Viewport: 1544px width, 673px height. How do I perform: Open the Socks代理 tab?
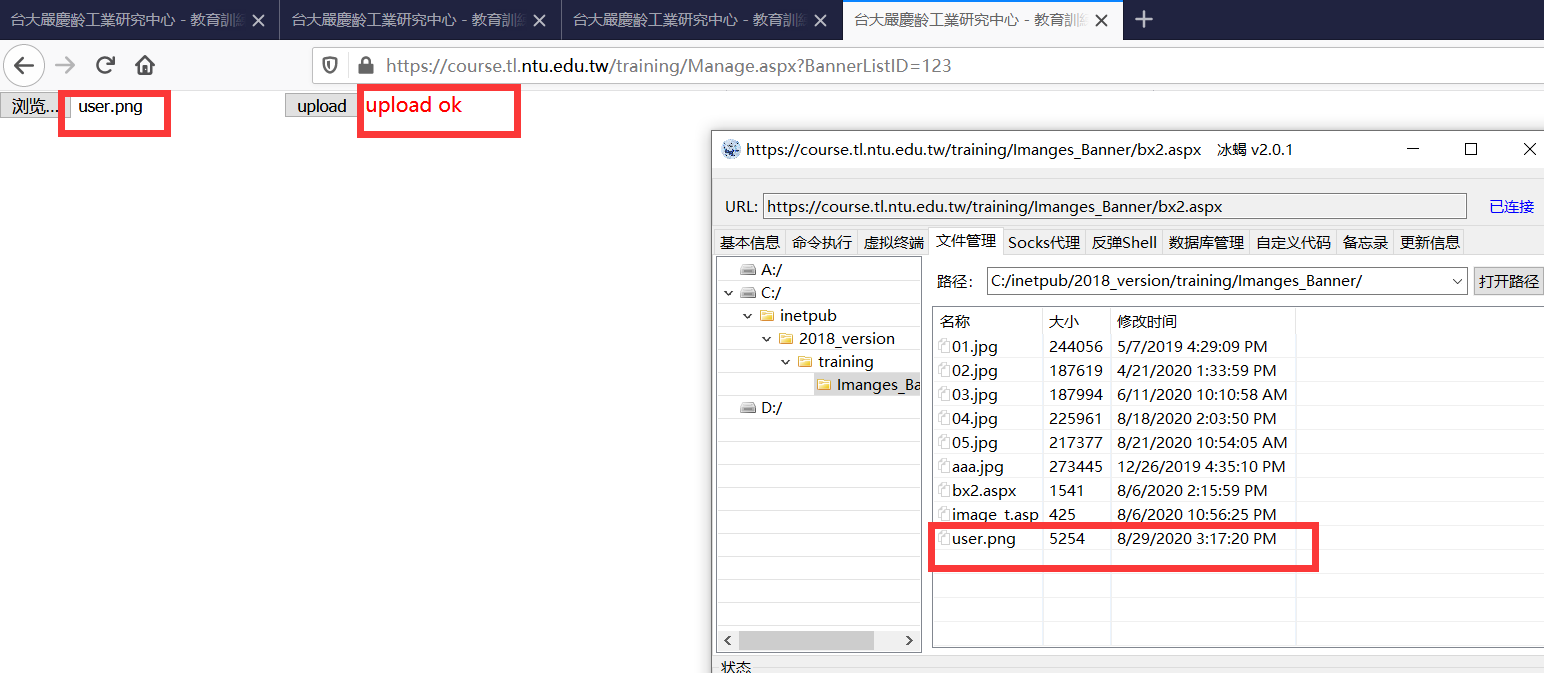pos(1044,242)
